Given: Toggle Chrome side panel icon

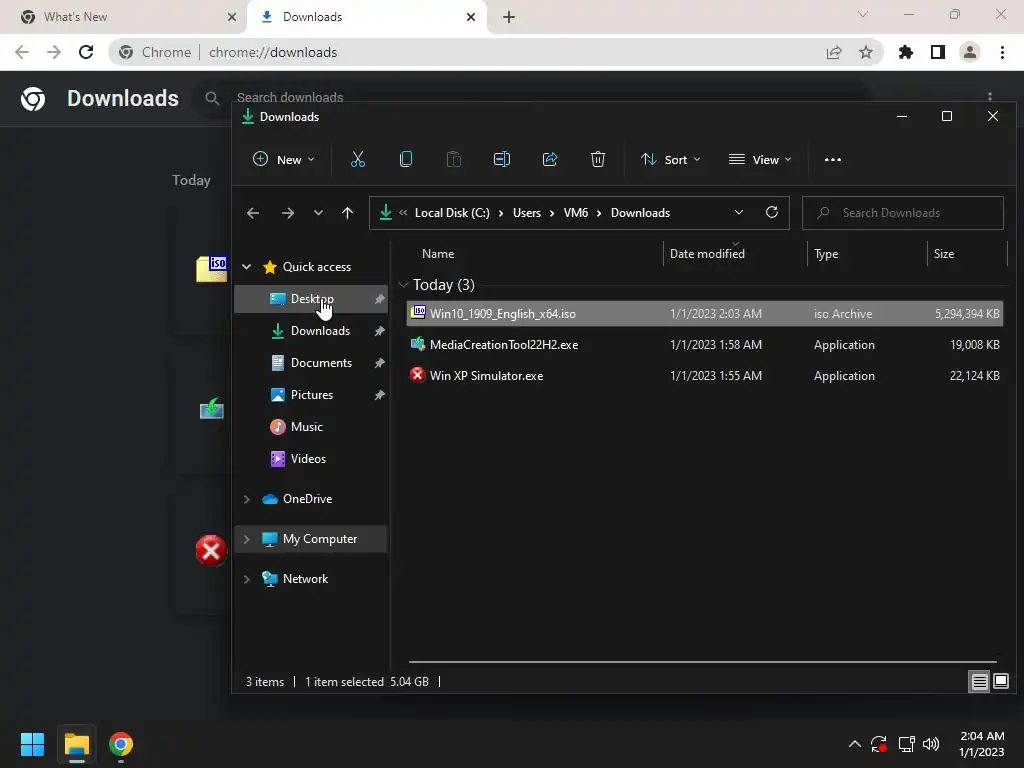Looking at the screenshot, I should [x=938, y=52].
